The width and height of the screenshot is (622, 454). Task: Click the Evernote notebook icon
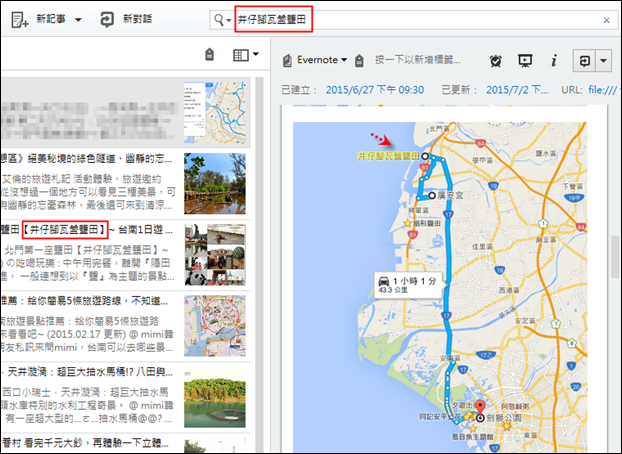pos(287,61)
